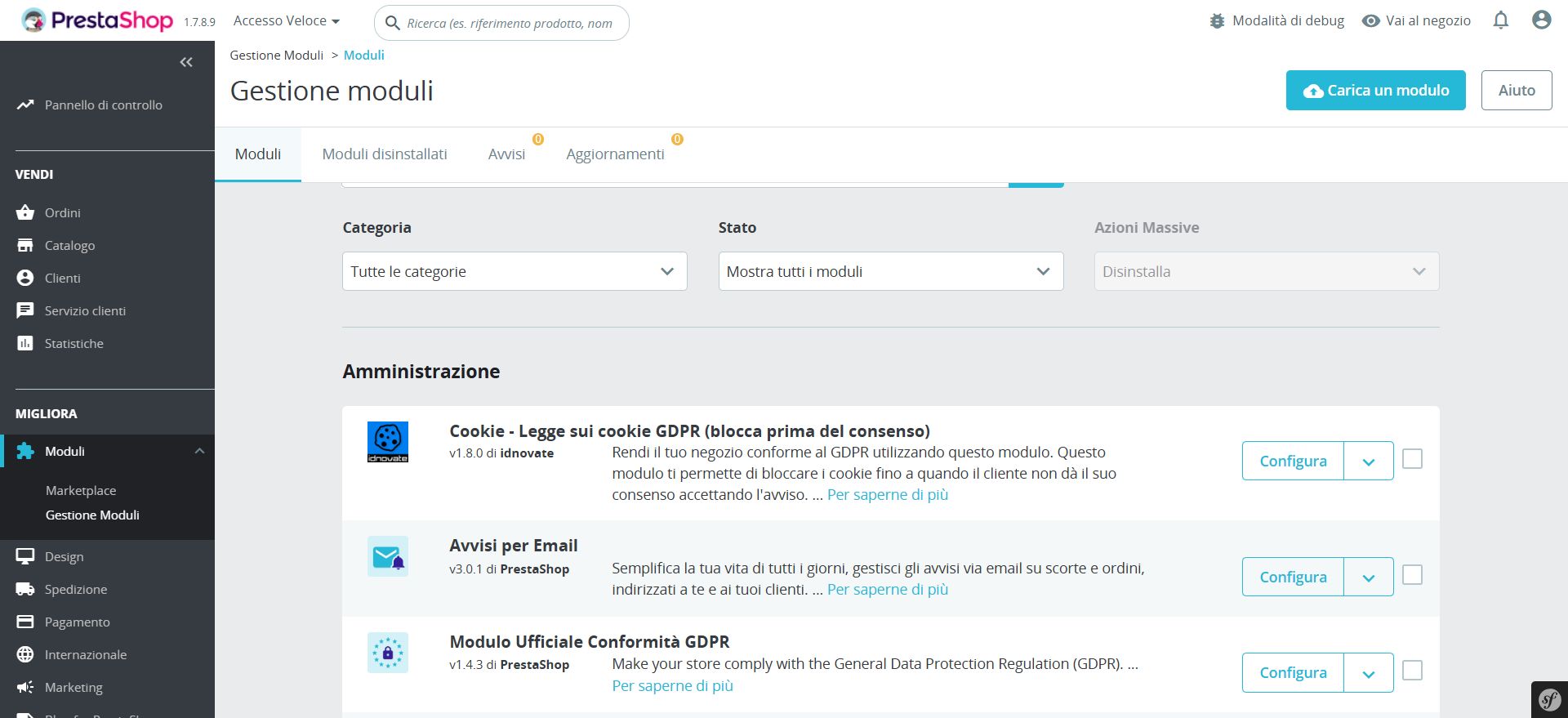The image size is (1568, 718).
Task: Select the Avvisi per Email checkbox
Action: pos(1412,575)
